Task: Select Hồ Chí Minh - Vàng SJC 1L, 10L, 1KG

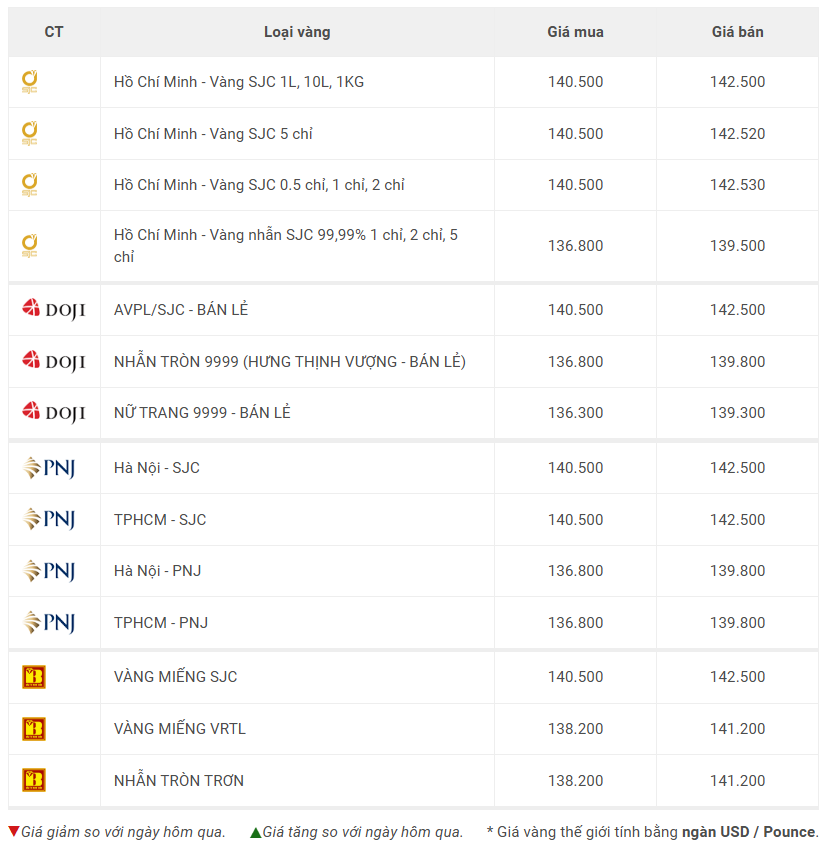Action: pos(239,82)
